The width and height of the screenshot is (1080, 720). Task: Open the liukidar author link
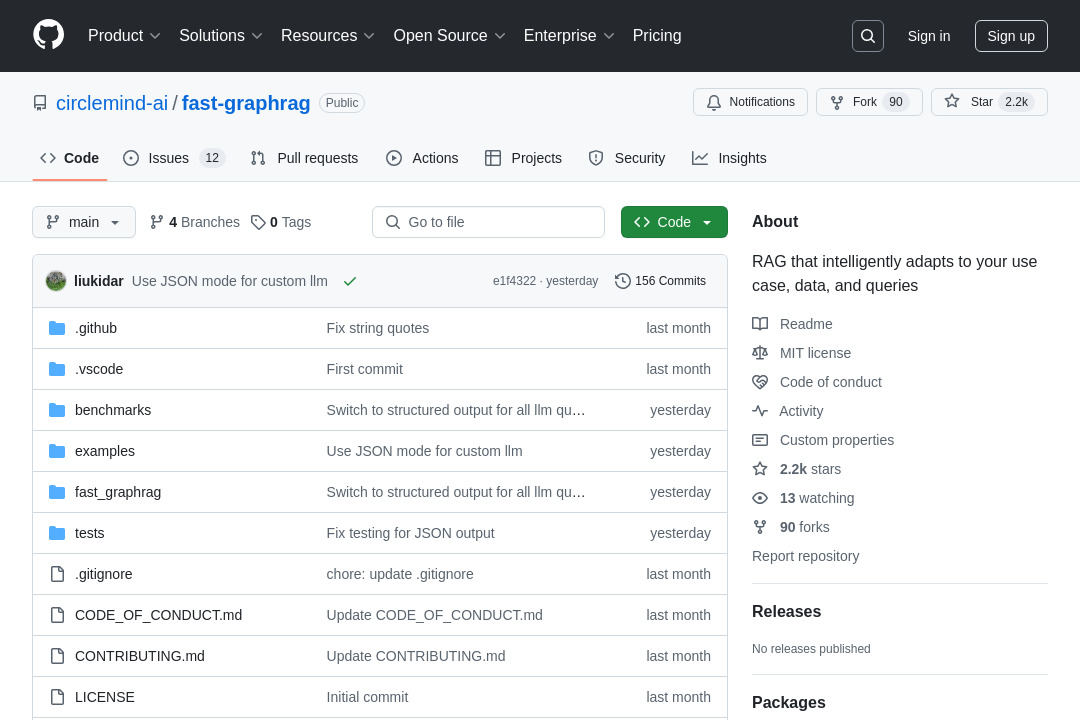(98, 281)
